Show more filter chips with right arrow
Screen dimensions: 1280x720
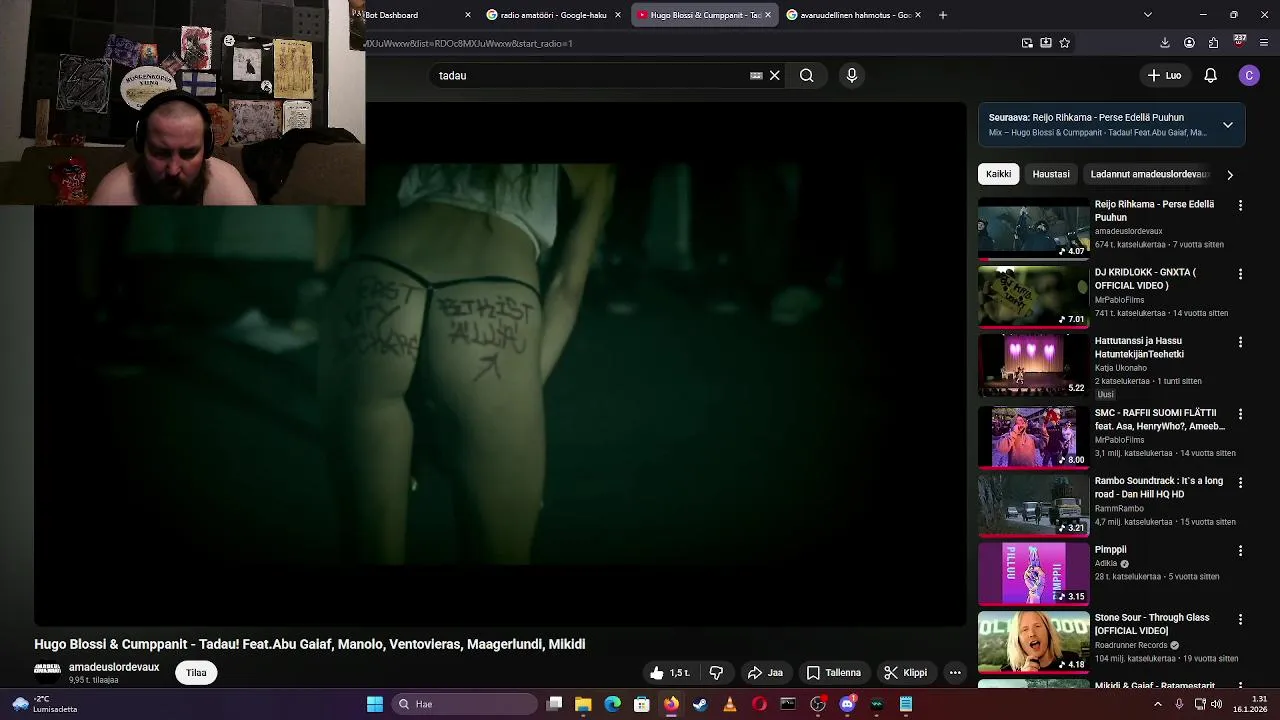(x=1229, y=175)
